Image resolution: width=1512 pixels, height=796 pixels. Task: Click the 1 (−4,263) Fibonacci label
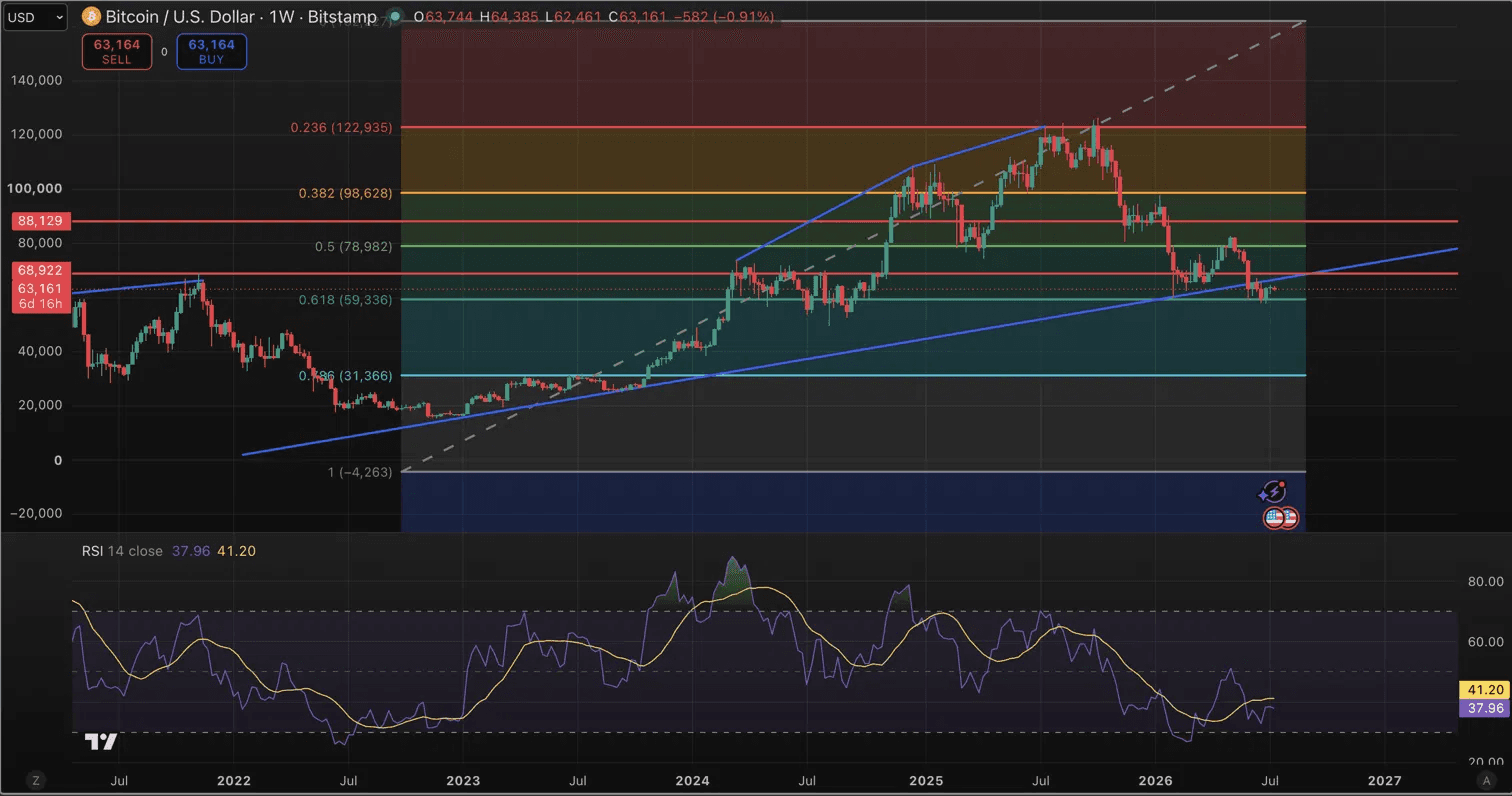click(x=360, y=471)
